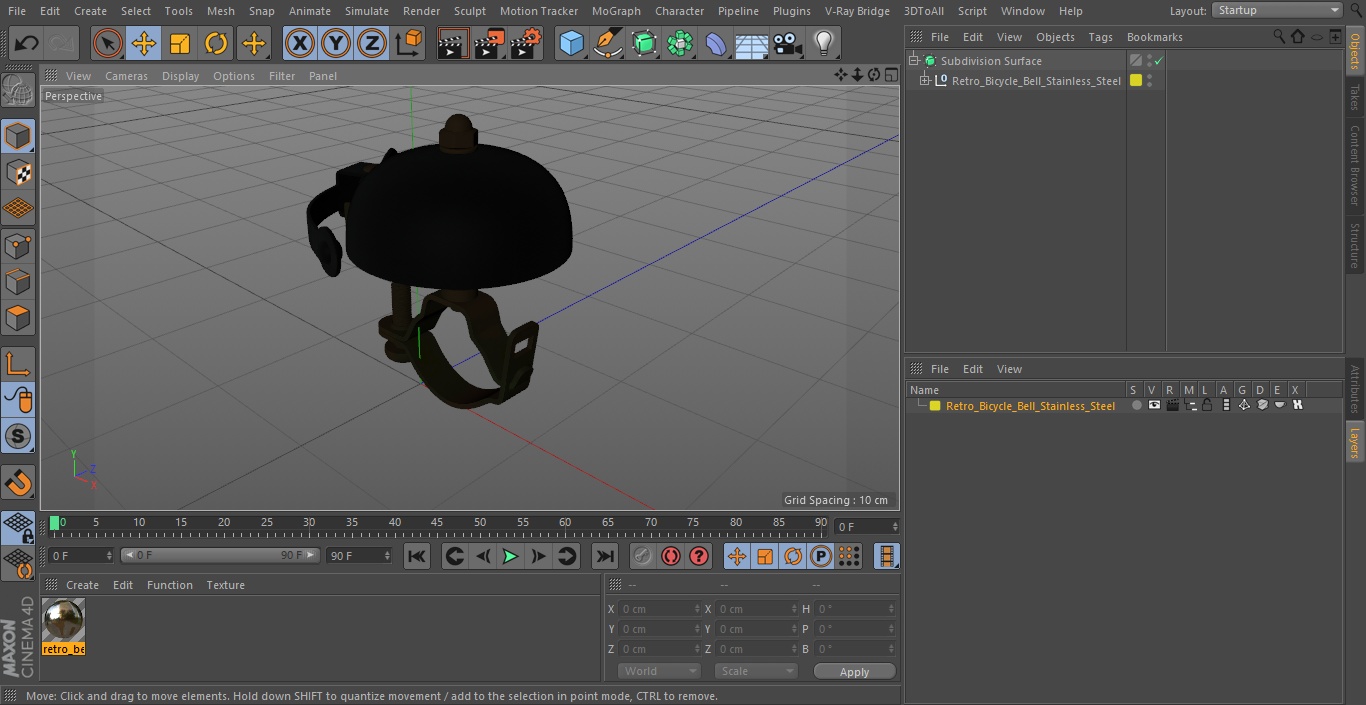
Task: Switch to Polygons mode
Action: [18, 318]
